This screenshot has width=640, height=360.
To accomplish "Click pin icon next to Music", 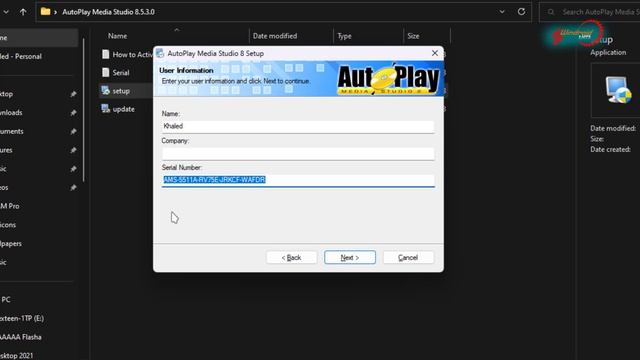I will [73, 169].
